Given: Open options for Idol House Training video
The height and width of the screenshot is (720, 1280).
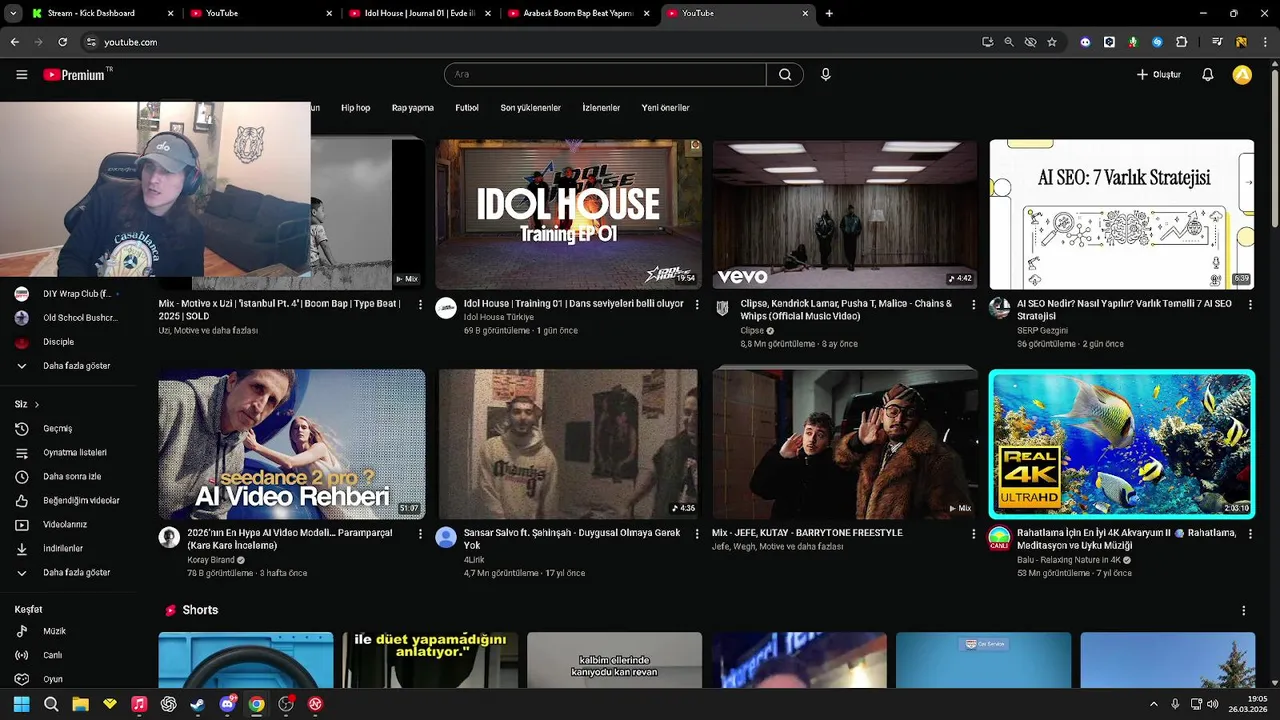Looking at the screenshot, I should (697, 304).
